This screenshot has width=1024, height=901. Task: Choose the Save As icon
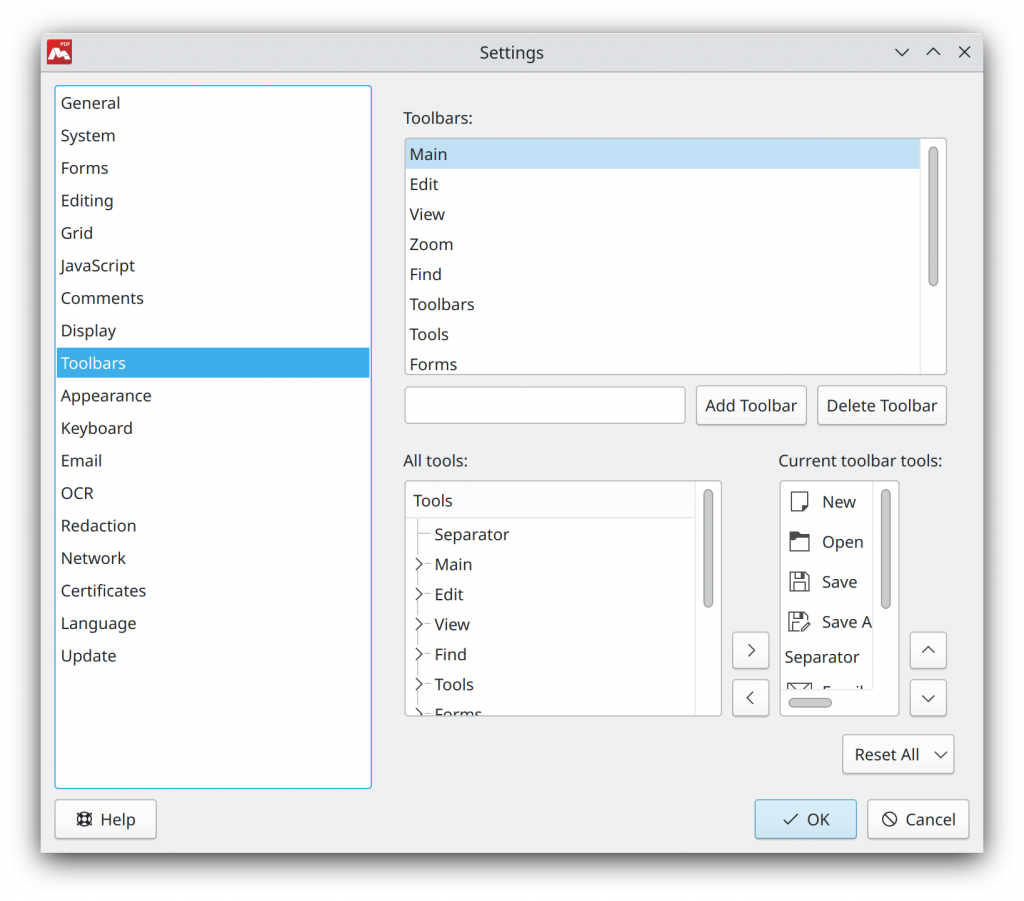[x=799, y=621]
